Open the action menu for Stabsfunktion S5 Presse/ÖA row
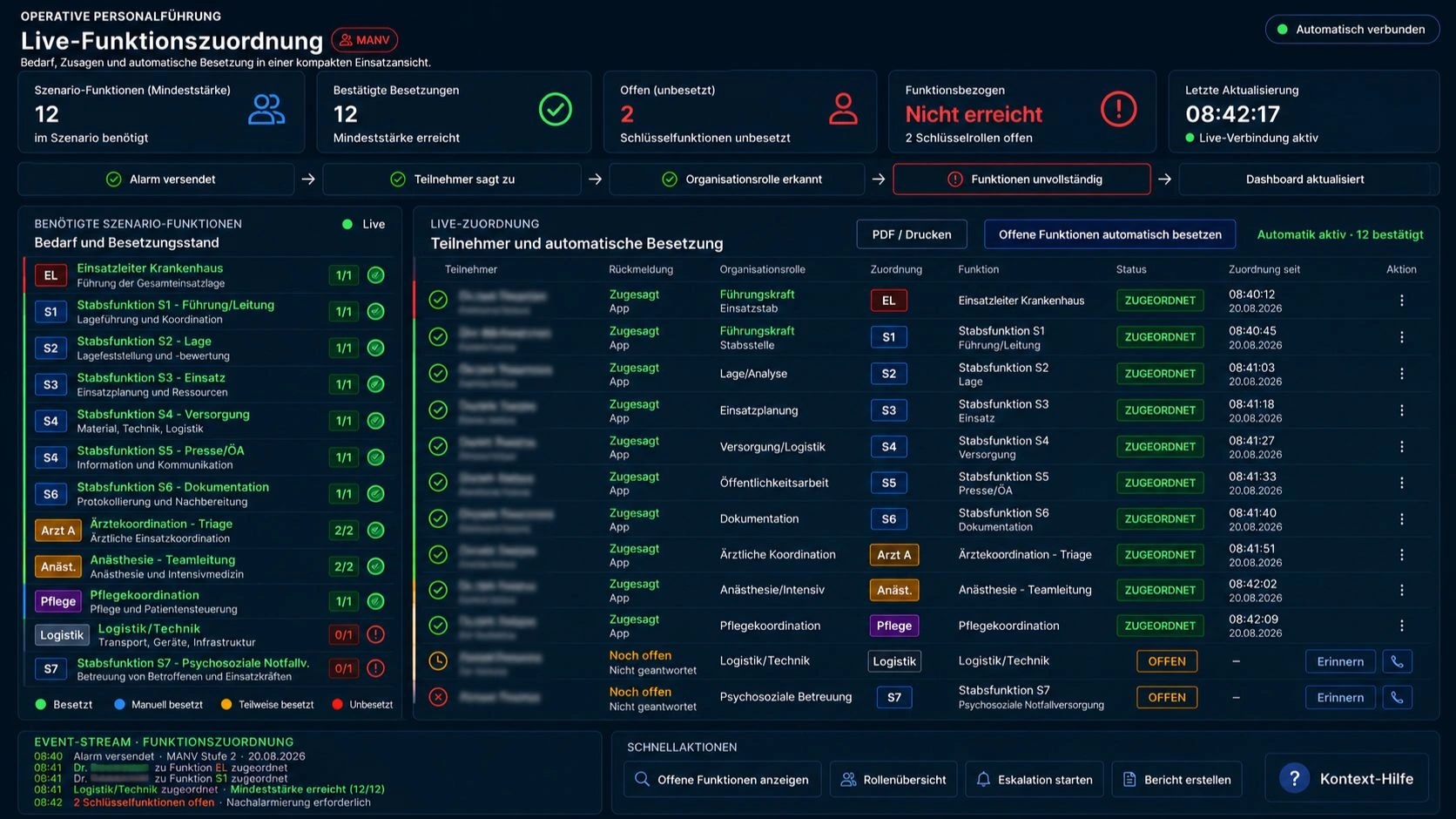 [1401, 483]
